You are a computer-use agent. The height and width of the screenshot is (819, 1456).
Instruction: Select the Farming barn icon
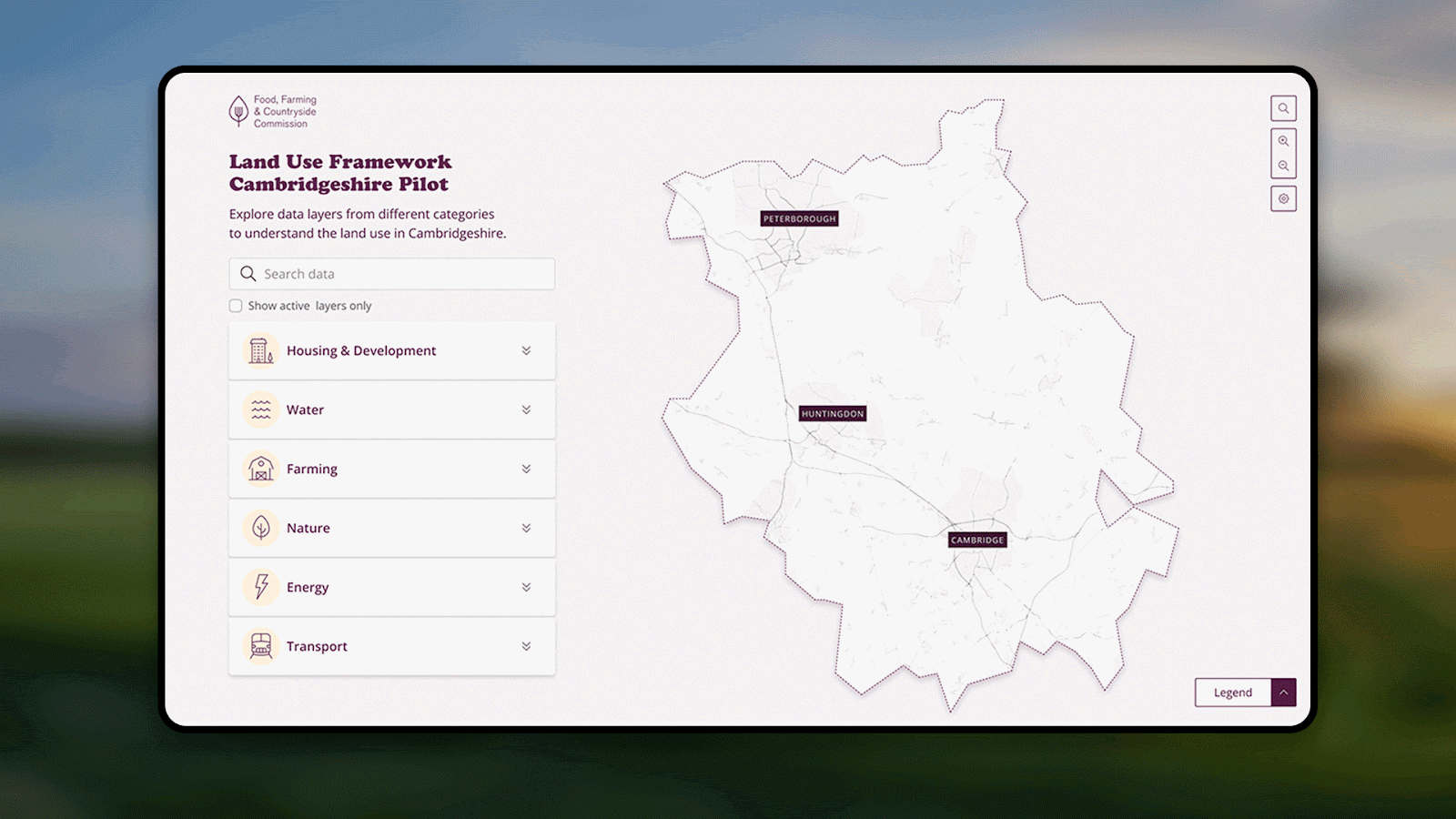pyautogui.click(x=260, y=469)
